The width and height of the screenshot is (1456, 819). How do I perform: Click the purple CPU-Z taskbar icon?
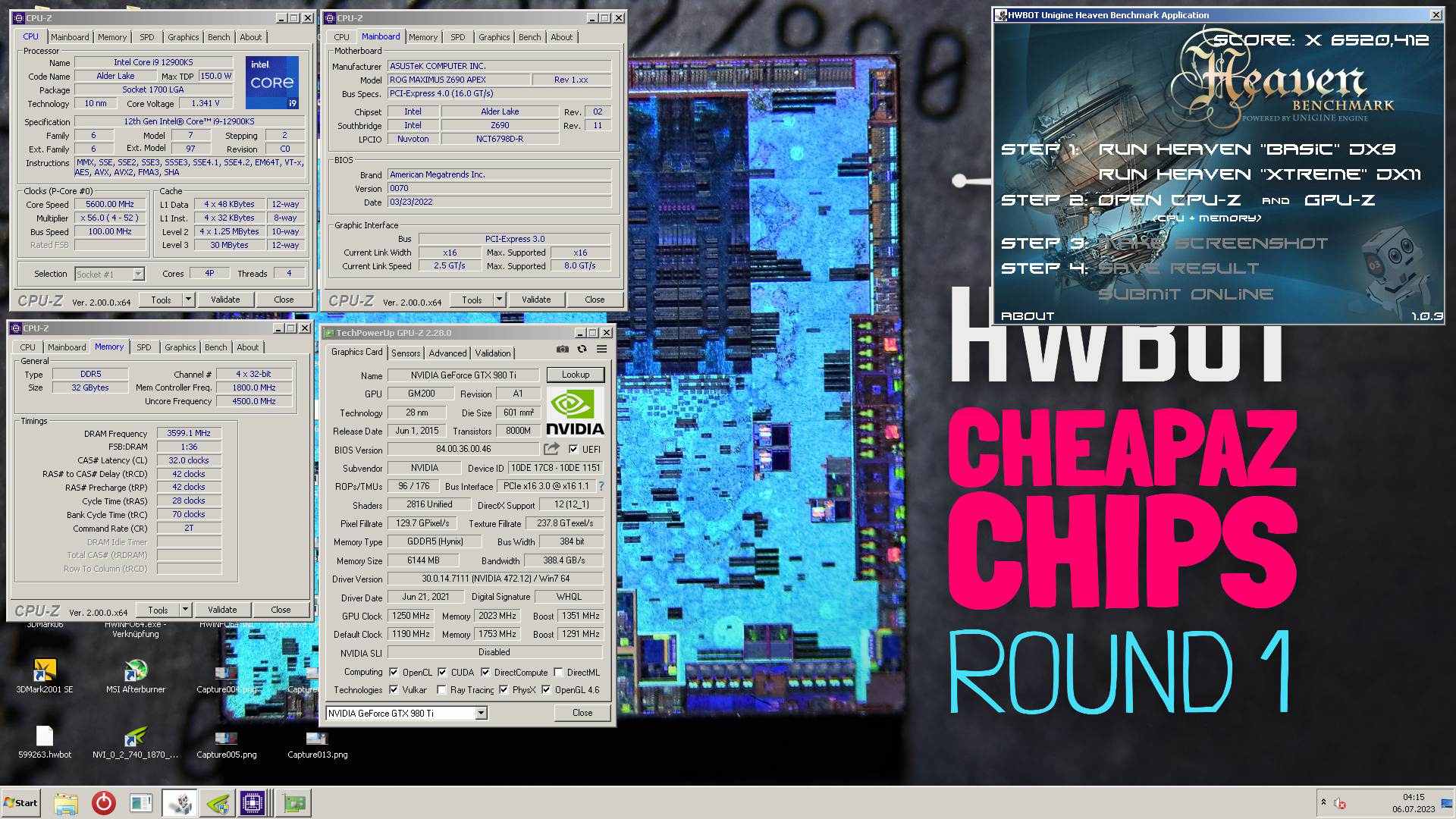click(x=253, y=803)
